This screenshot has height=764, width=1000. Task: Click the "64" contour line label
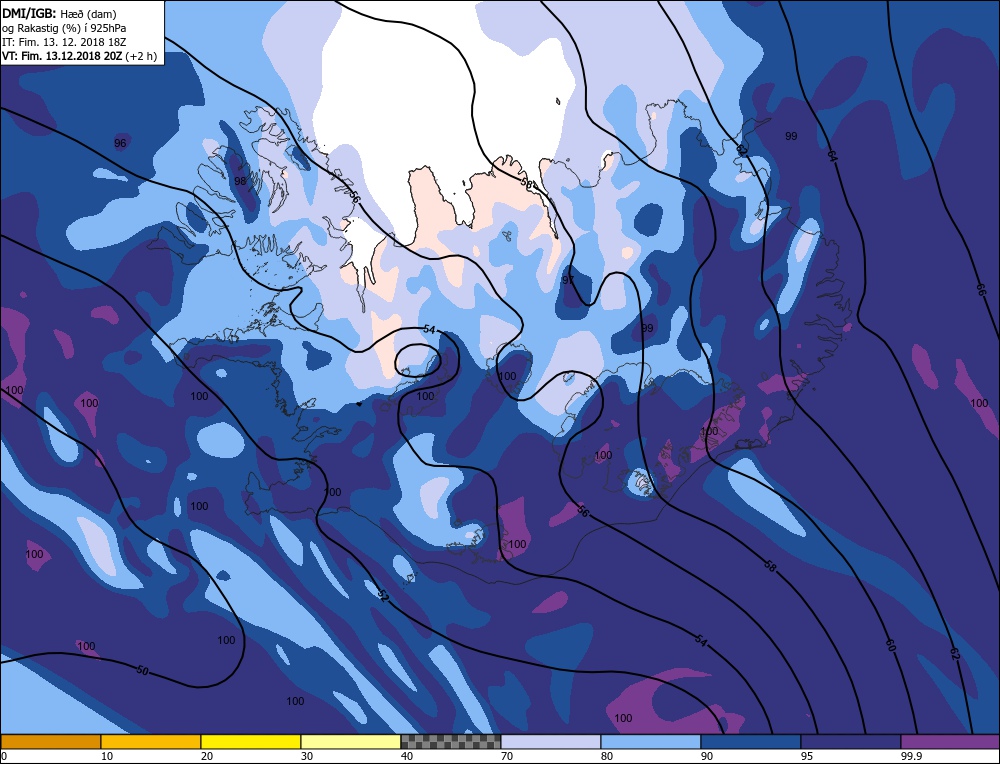(832, 155)
